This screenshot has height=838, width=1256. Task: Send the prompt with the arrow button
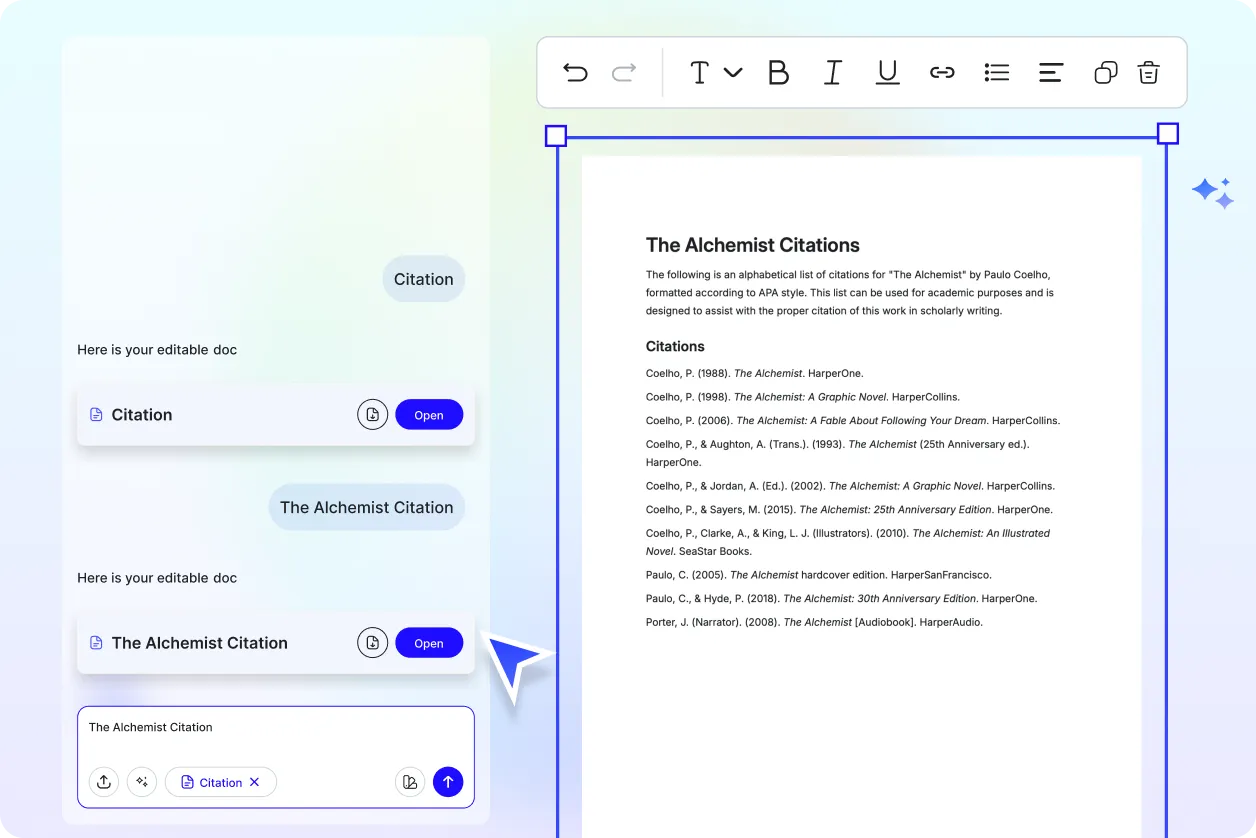click(448, 782)
